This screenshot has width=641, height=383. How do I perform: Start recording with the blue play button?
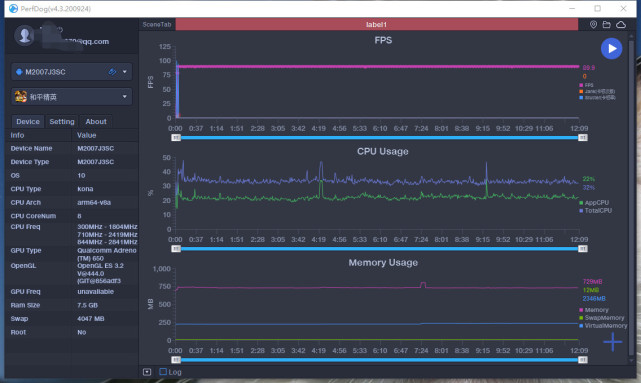click(x=611, y=49)
